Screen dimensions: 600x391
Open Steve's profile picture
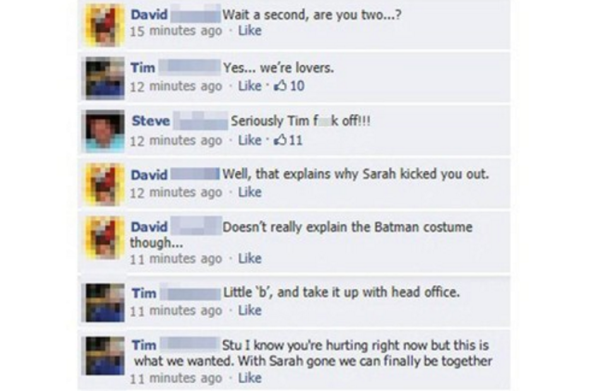click(x=105, y=131)
